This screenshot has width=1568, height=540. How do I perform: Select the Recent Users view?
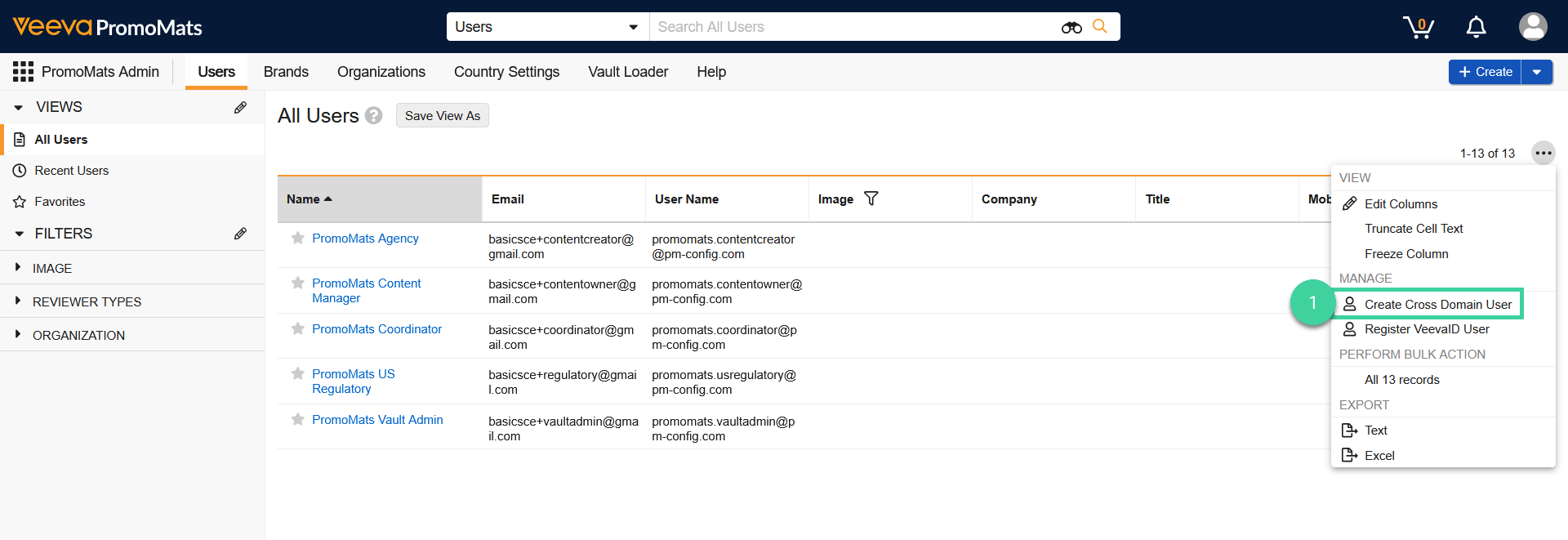click(133, 171)
